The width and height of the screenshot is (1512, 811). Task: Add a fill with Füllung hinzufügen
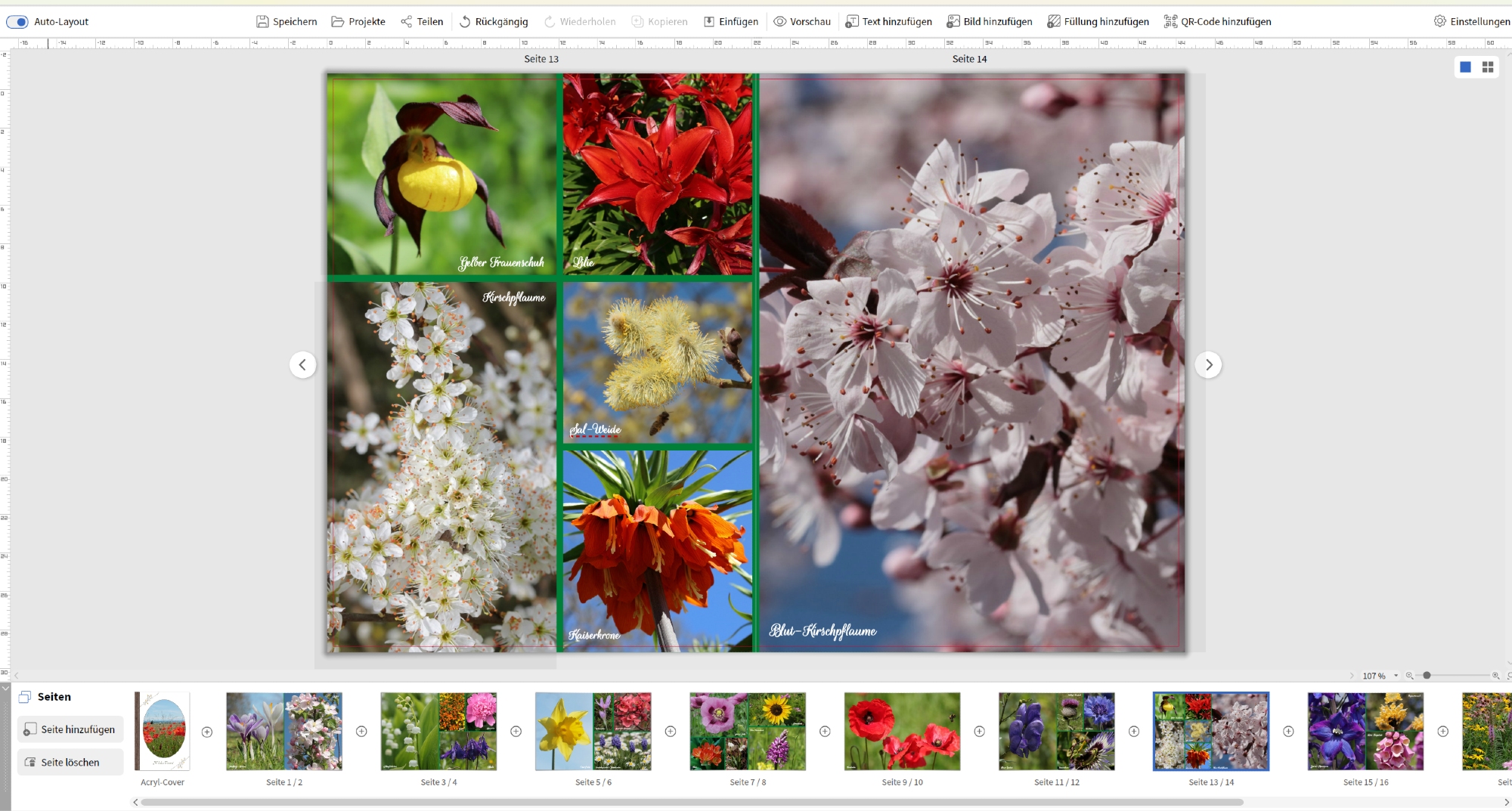coord(1098,22)
